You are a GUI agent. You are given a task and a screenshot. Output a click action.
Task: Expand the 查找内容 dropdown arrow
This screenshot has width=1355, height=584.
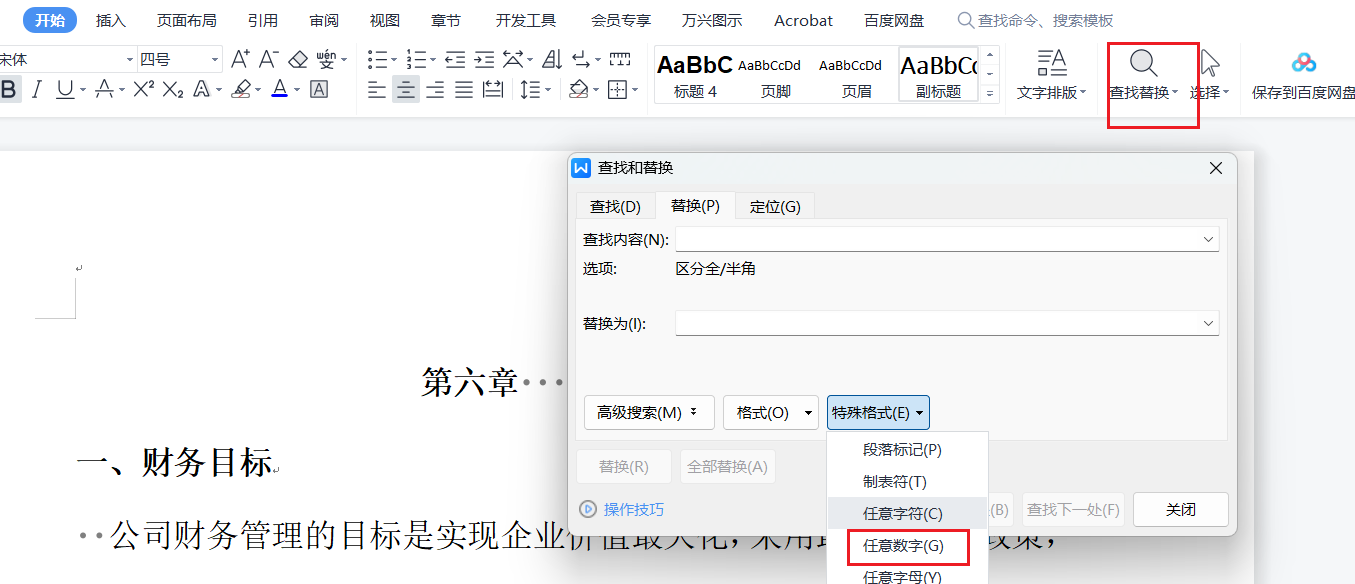1208,240
